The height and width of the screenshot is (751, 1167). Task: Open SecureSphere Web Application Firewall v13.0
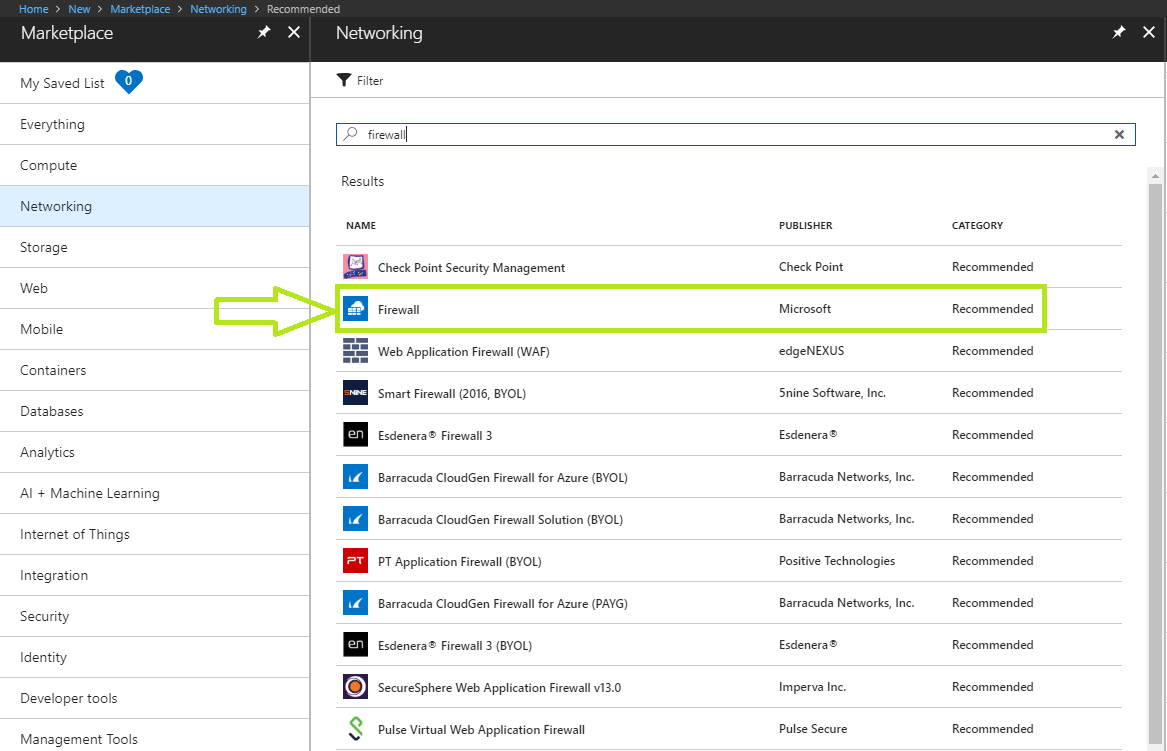[x=729, y=686]
